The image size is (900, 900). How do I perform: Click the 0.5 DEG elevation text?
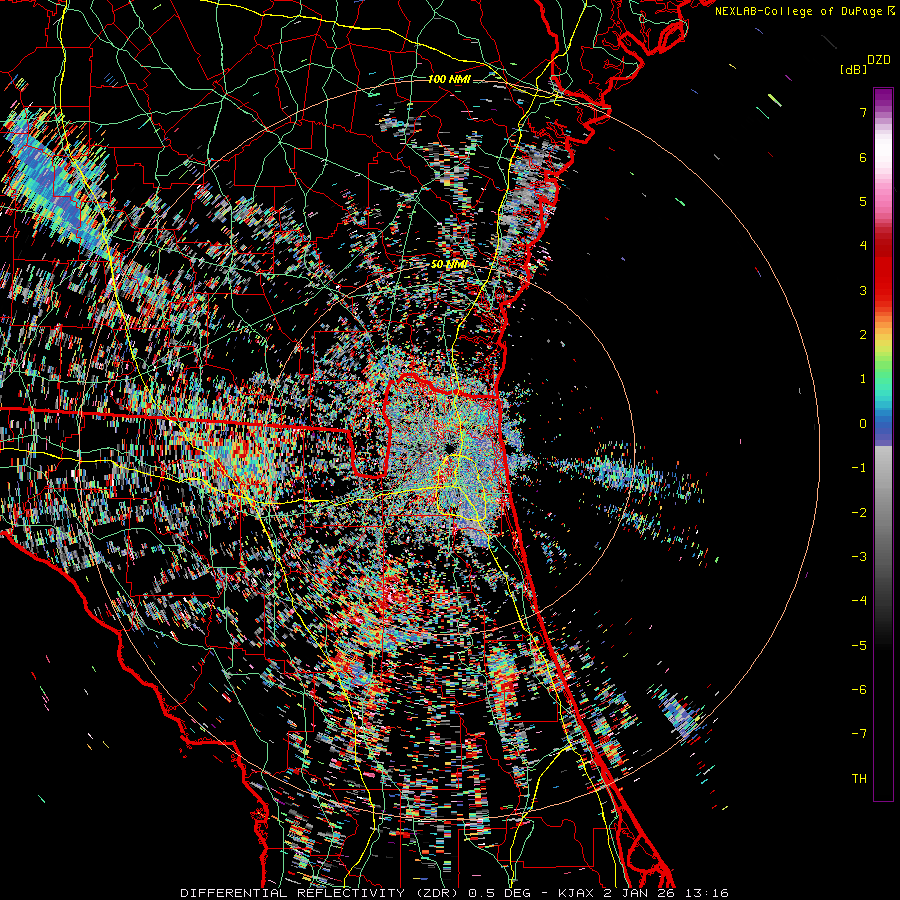499,893
